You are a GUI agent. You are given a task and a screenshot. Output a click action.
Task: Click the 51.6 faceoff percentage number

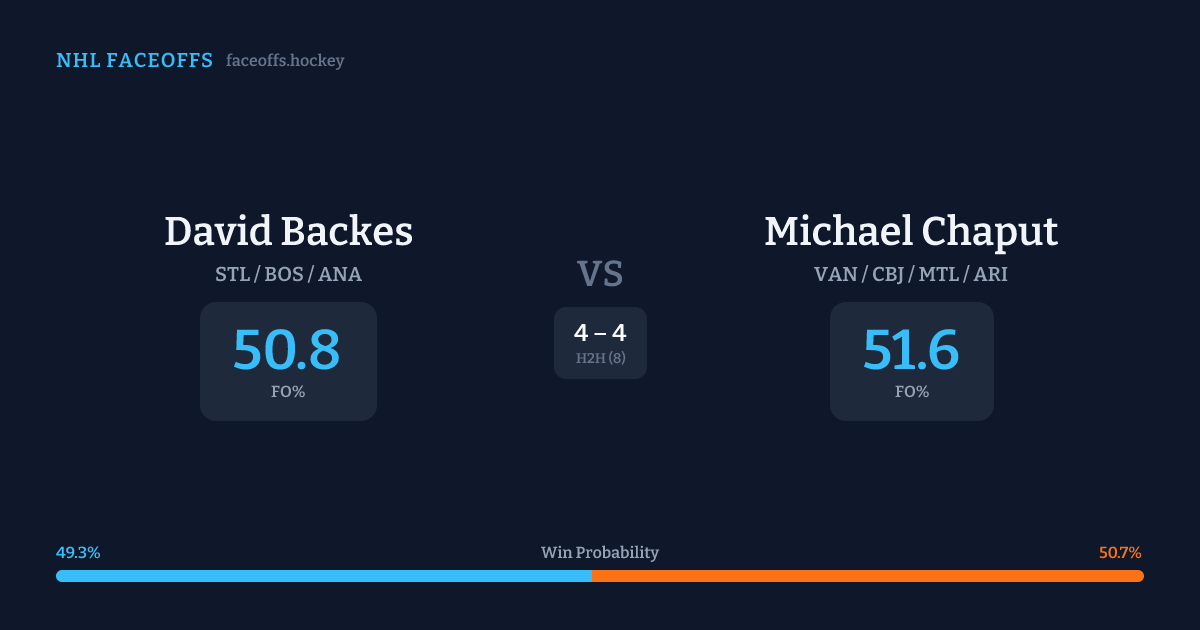(x=911, y=350)
